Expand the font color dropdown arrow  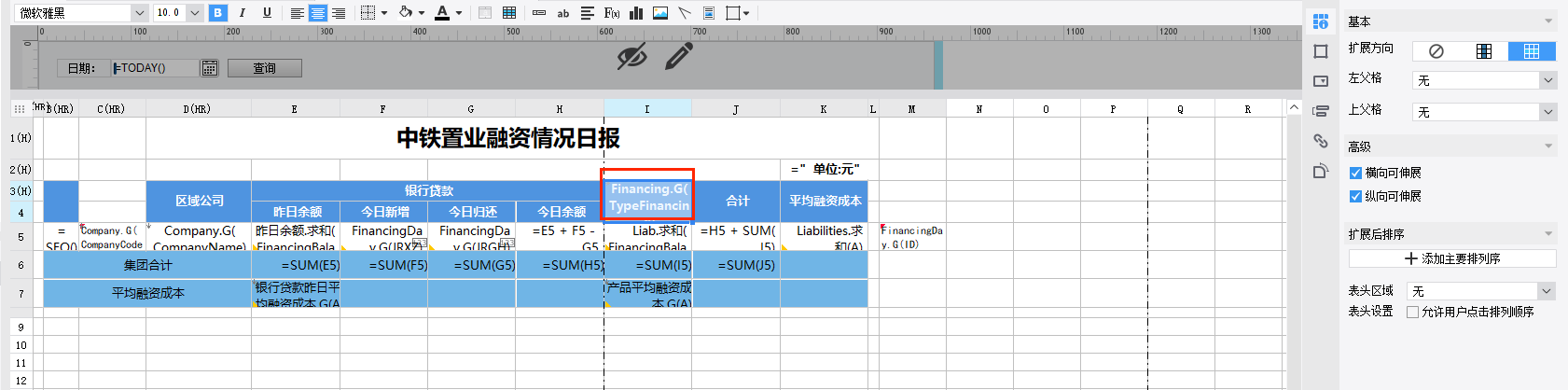[x=459, y=13]
